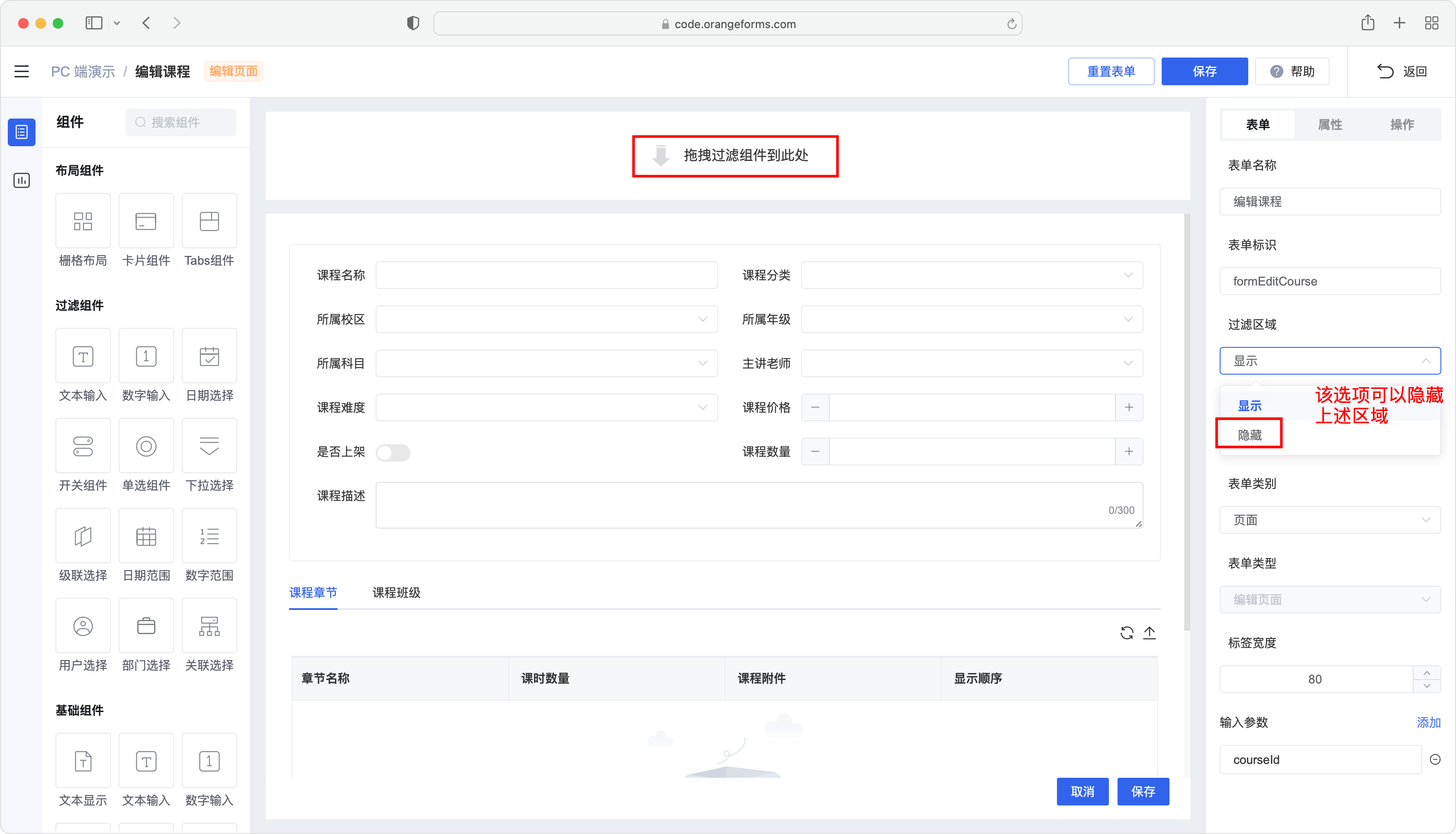Select the 下拉选择 dropdown component
1456x834 pixels.
(209, 446)
